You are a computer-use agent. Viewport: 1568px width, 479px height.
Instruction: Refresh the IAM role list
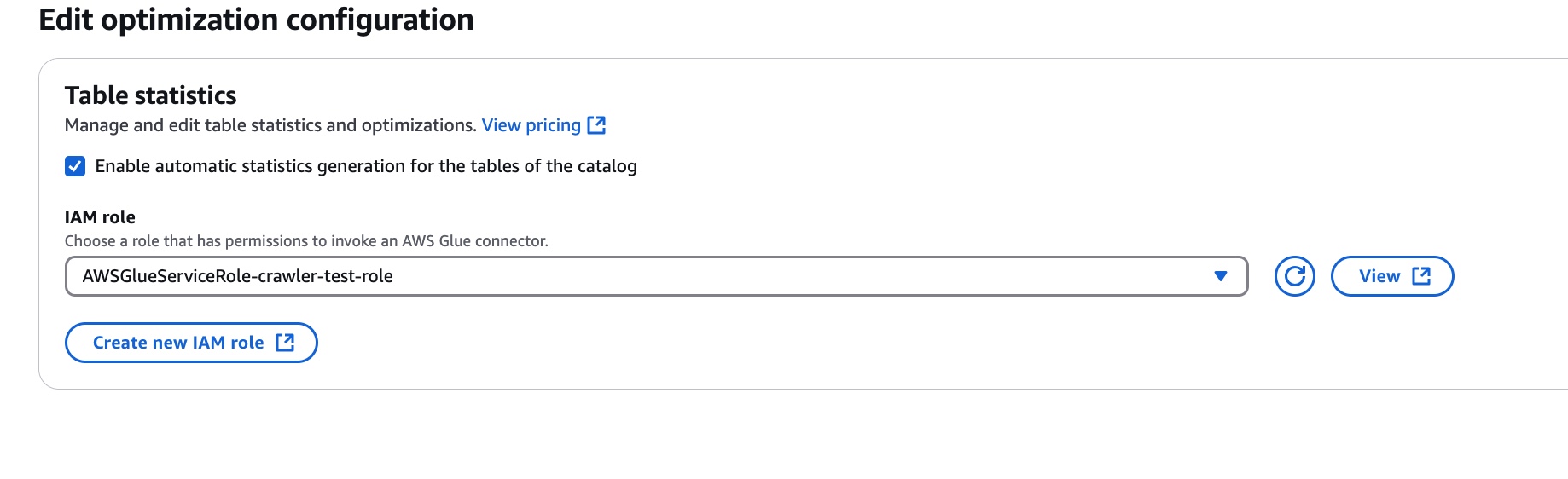point(1294,276)
